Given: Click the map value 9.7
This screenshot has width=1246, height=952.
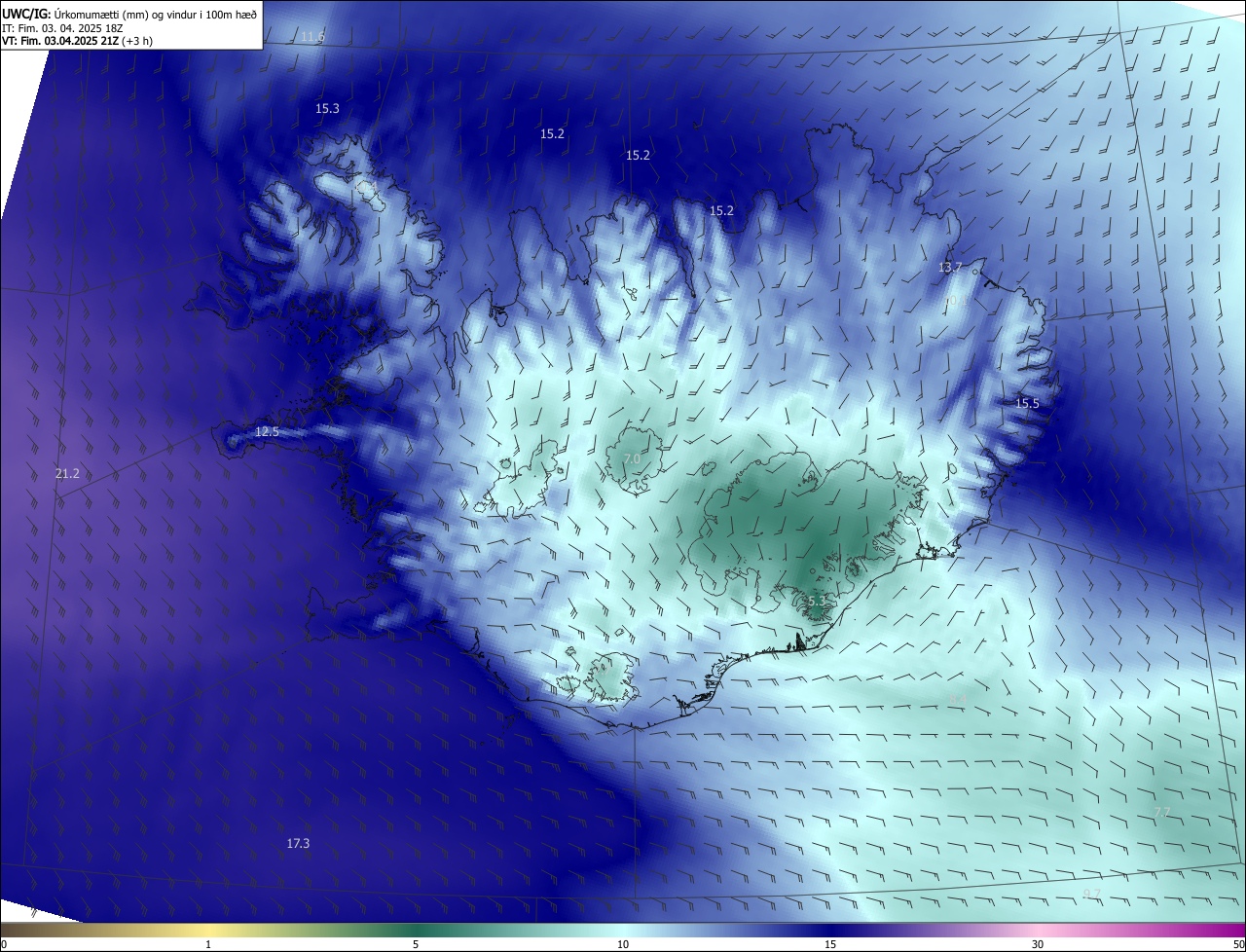Looking at the screenshot, I should 1092,895.
